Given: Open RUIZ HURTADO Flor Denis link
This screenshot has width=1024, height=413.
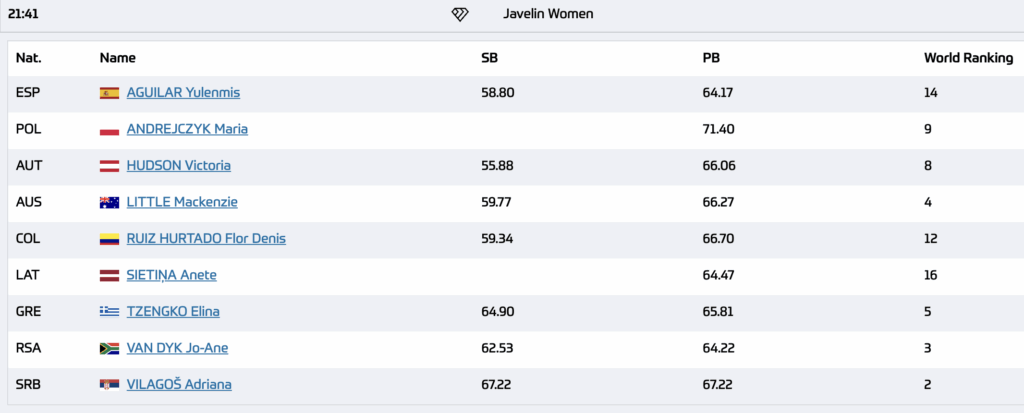Looking at the screenshot, I should [x=206, y=239].
